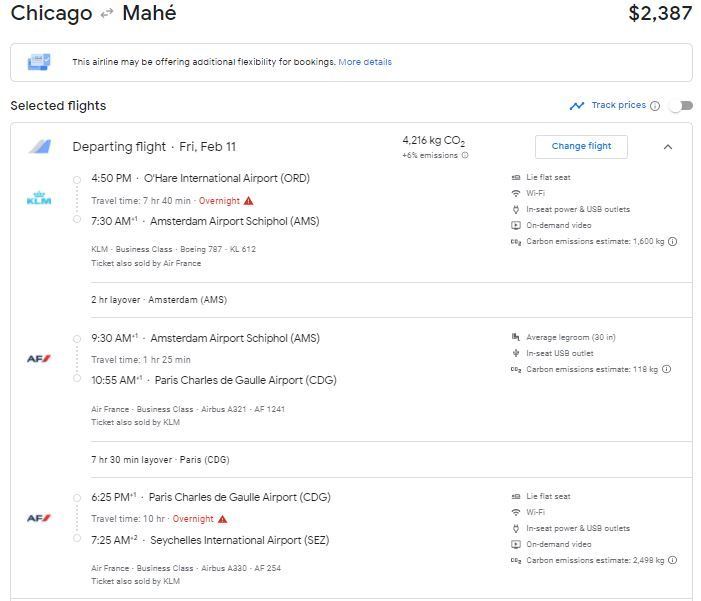This screenshot has height=601, width=701.
Task: Click the Air France logo for AMS-CDG leg
Action: pyautogui.click(x=39, y=359)
